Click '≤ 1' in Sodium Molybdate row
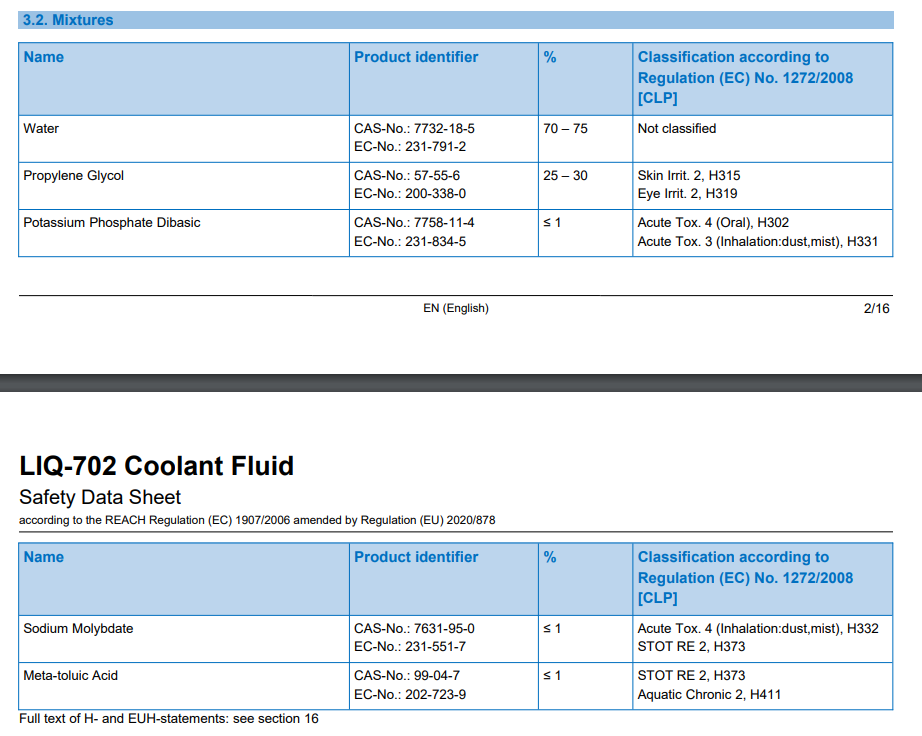The width and height of the screenshot is (922, 736). tap(552, 629)
